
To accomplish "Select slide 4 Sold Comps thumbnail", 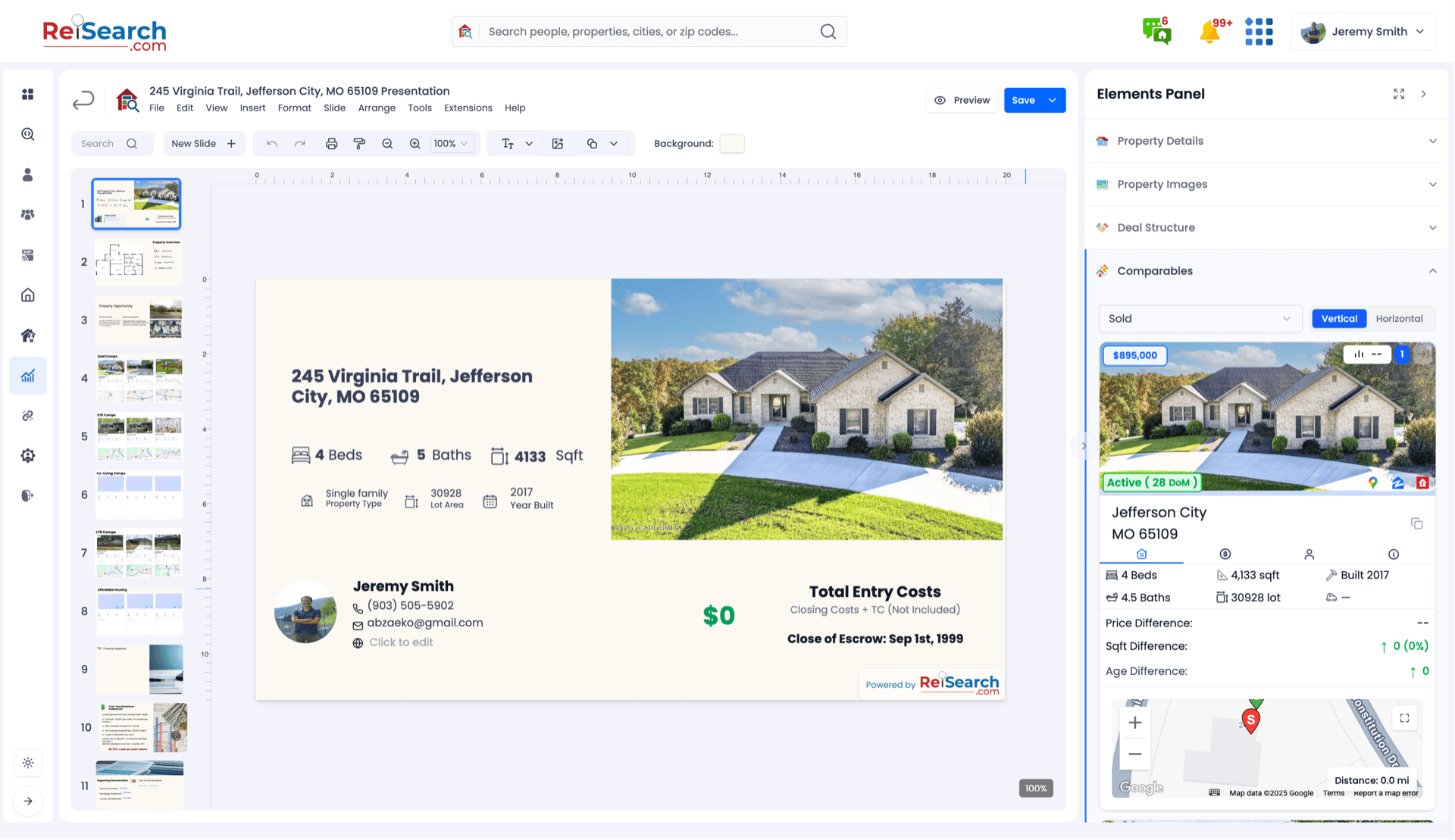I will pos(138,378).
